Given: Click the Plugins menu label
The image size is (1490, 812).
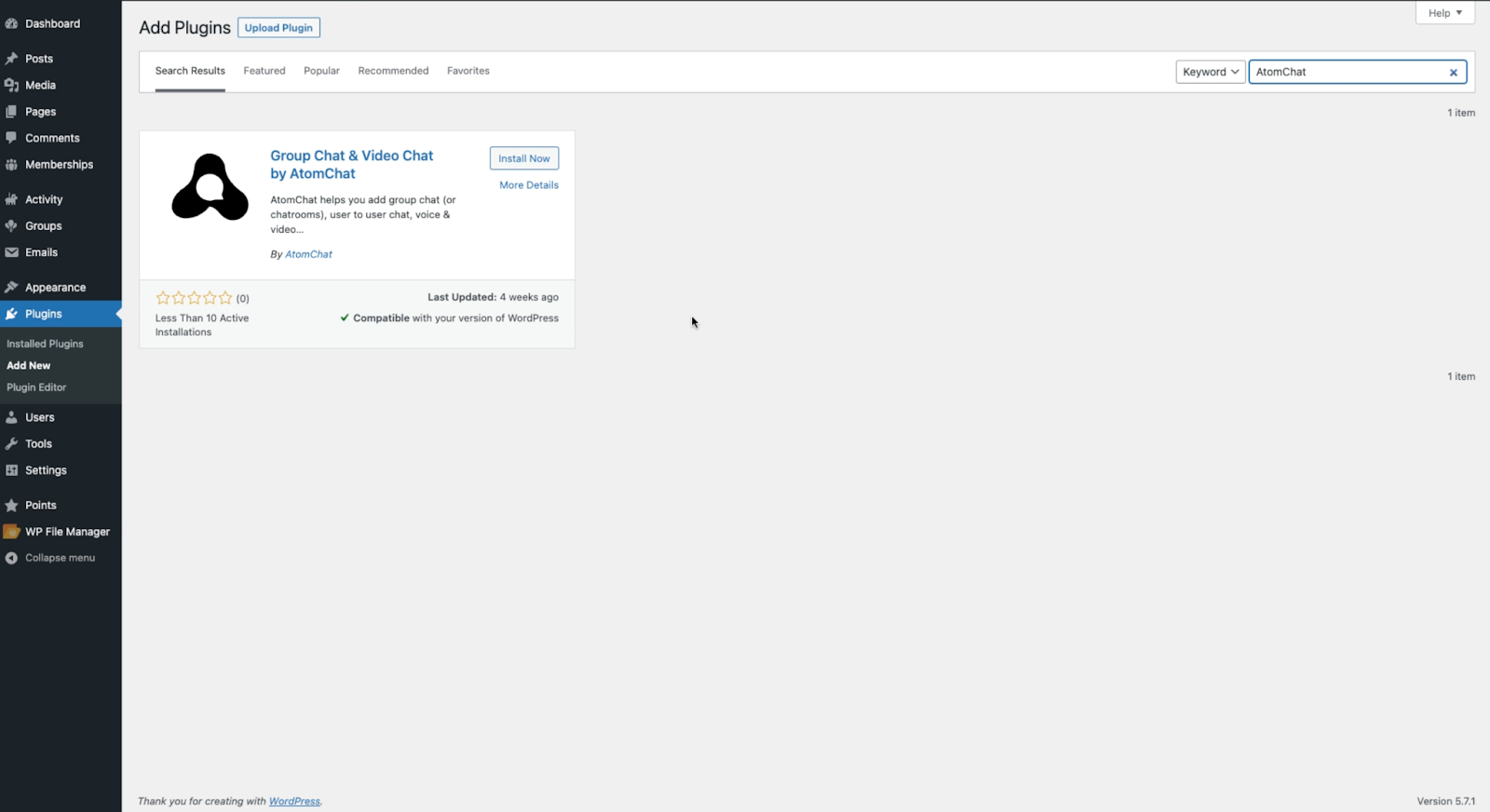Looking at the screenshot, I should pos(43,314).
